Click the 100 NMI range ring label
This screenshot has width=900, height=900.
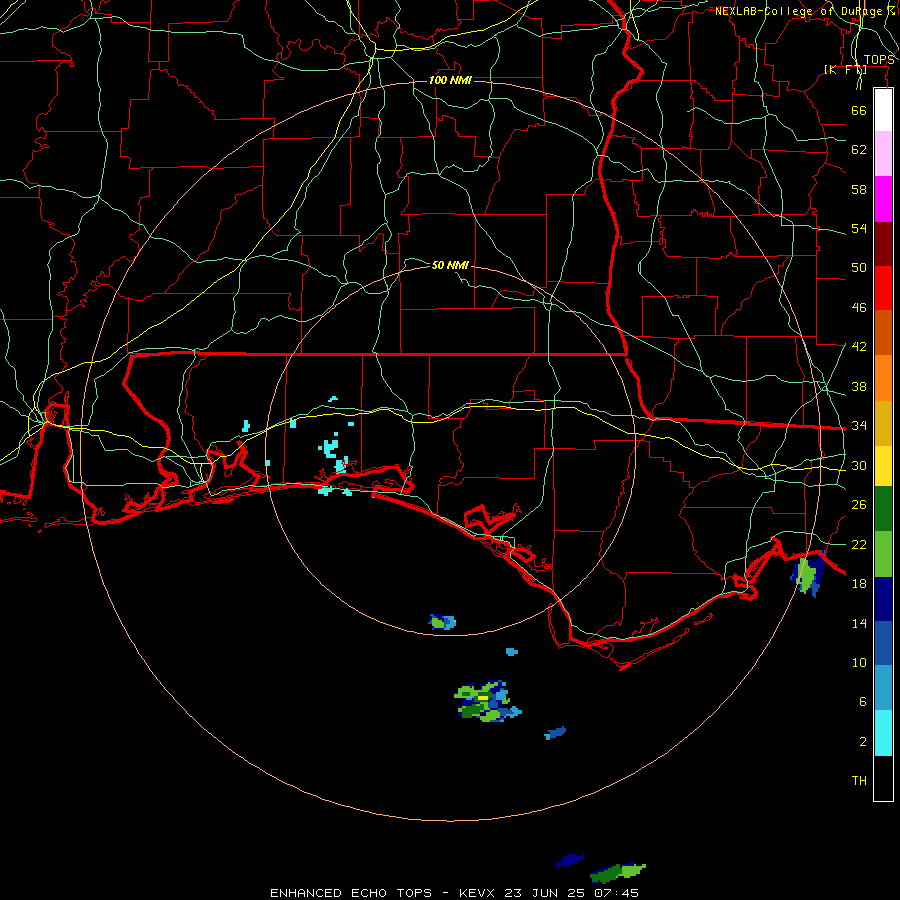(x=451, y=80)
